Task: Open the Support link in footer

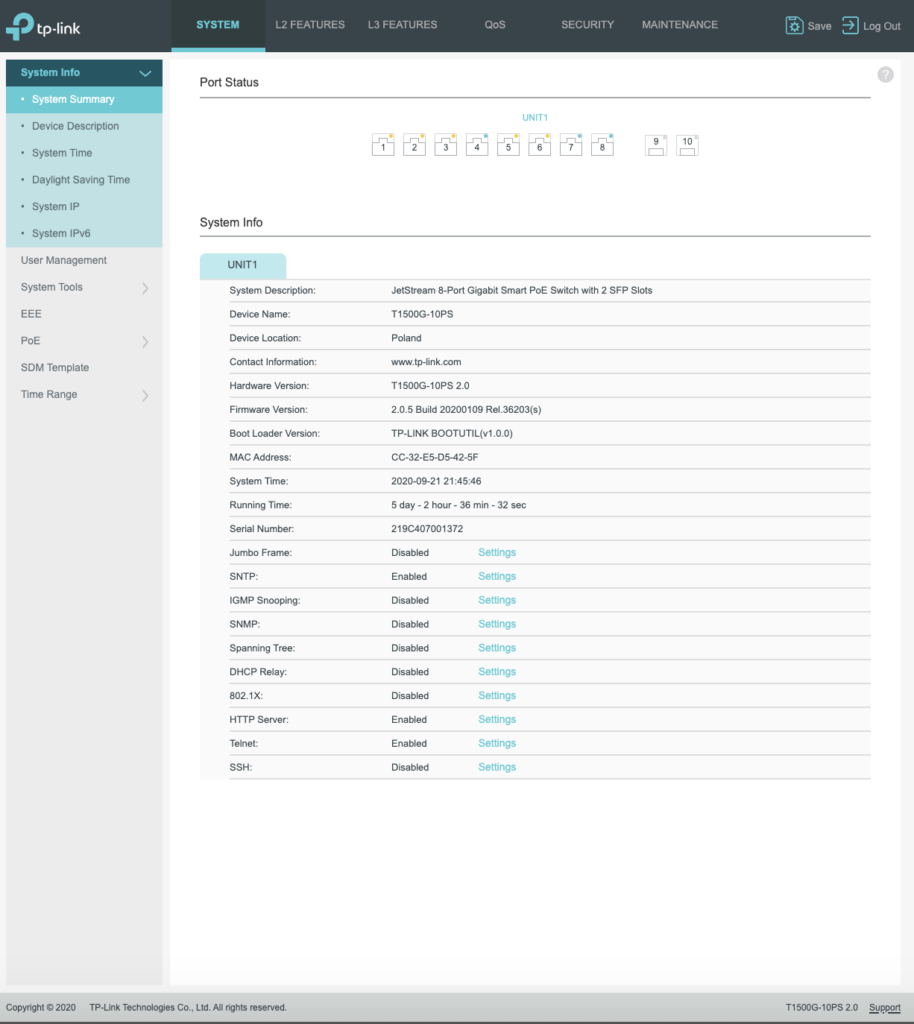Action: point(884,1007)
